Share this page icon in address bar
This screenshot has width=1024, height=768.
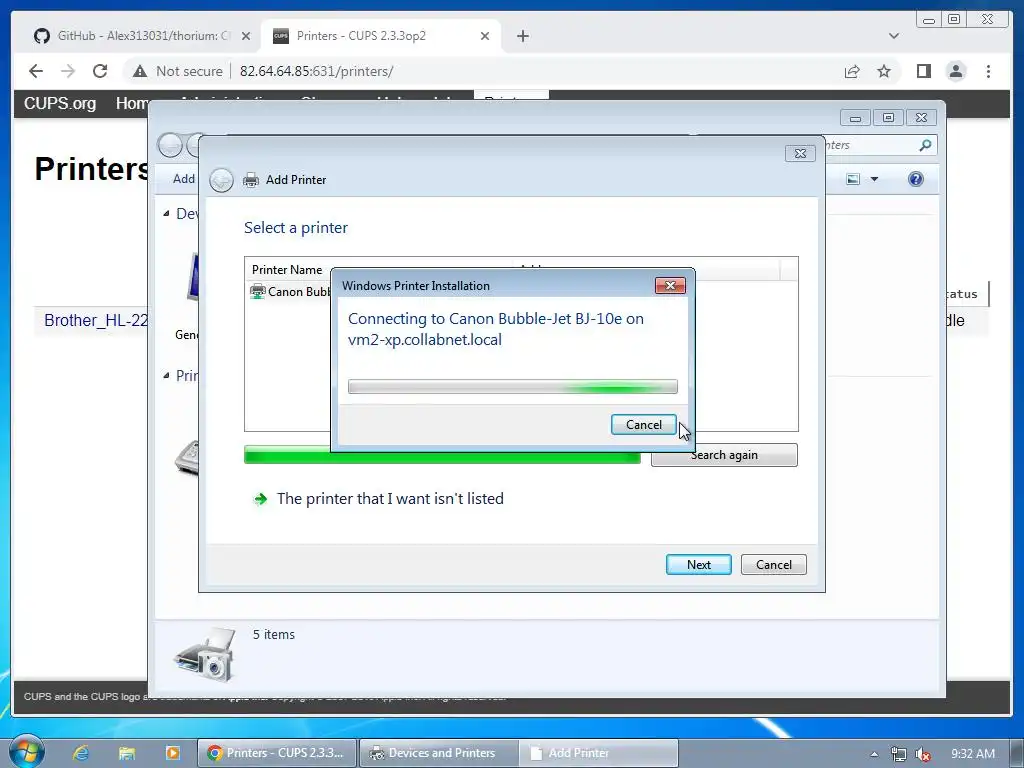pos(852,71)
